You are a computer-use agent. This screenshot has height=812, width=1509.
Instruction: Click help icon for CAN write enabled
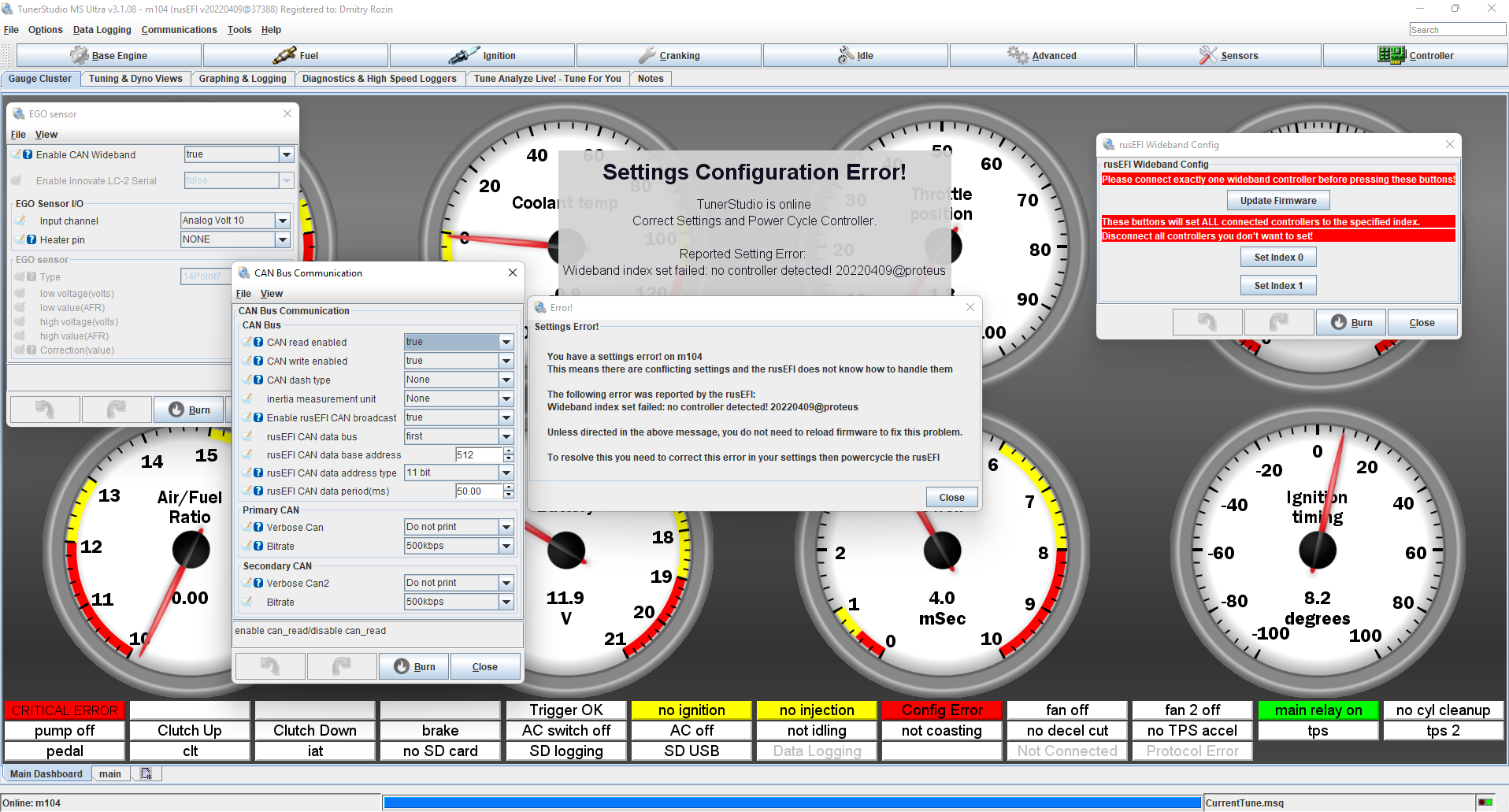tap(258, 361)
